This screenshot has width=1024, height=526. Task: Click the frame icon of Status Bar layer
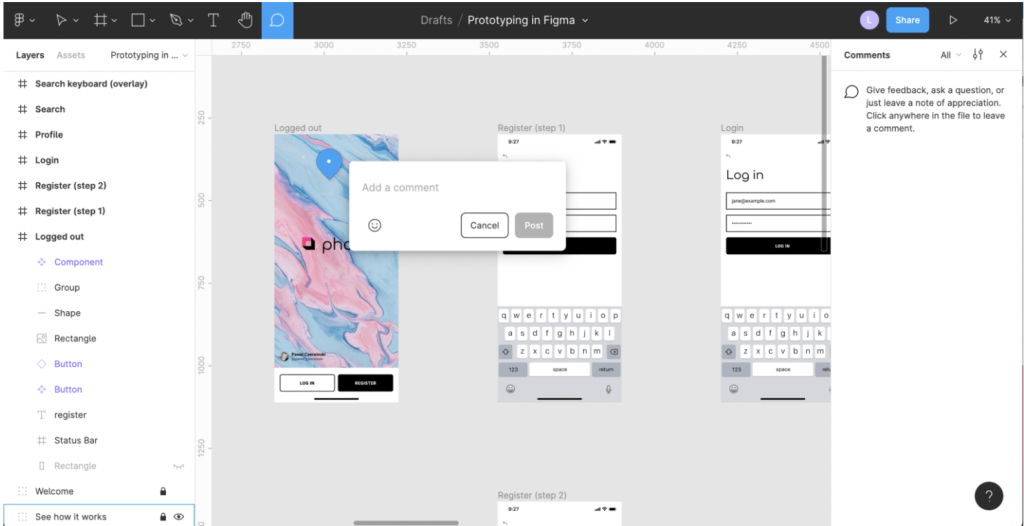(x=42, y=440)
